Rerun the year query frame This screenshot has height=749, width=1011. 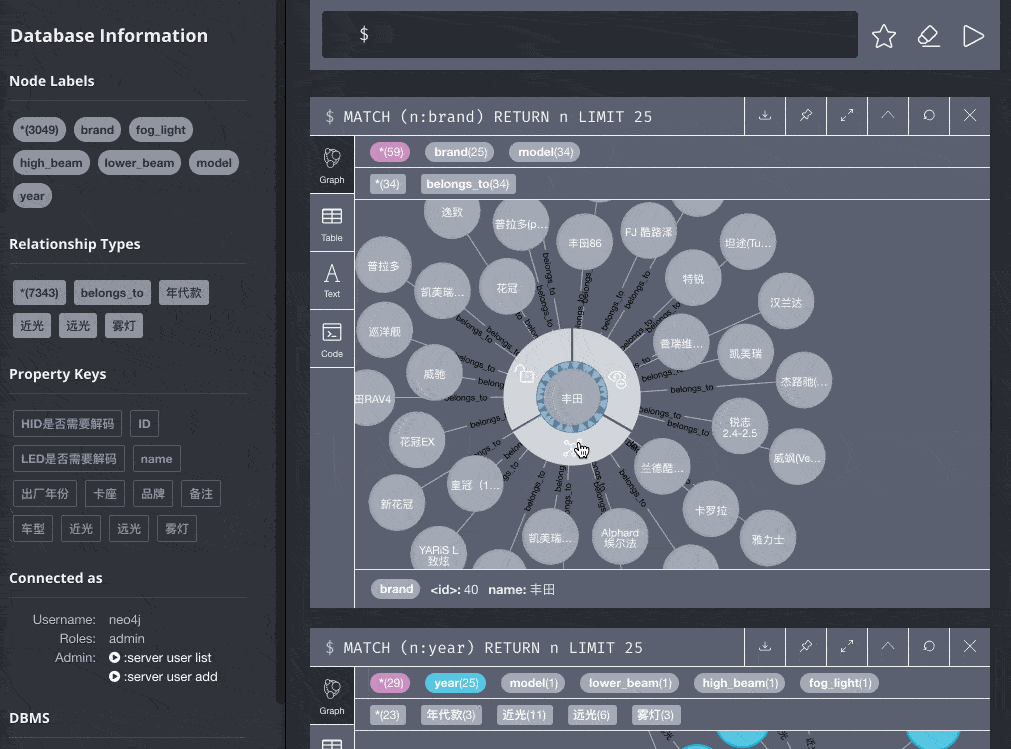(928, 647)
